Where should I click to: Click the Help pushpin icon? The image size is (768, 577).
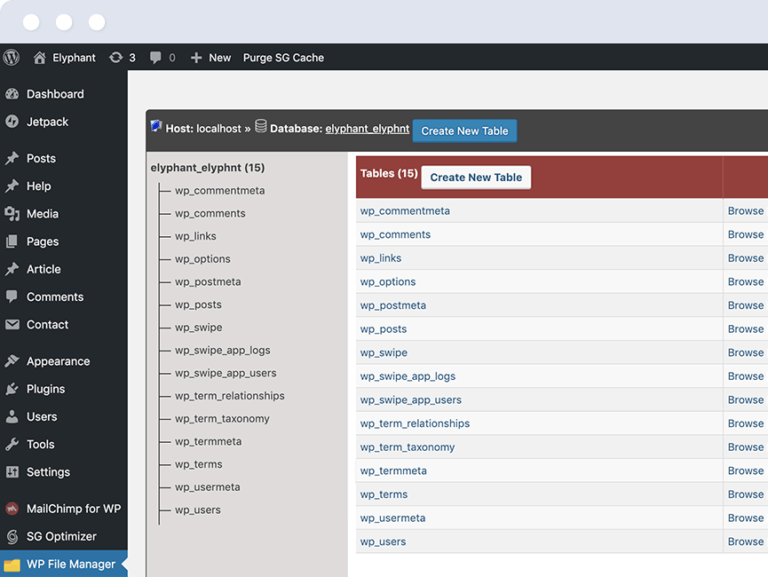12,186
